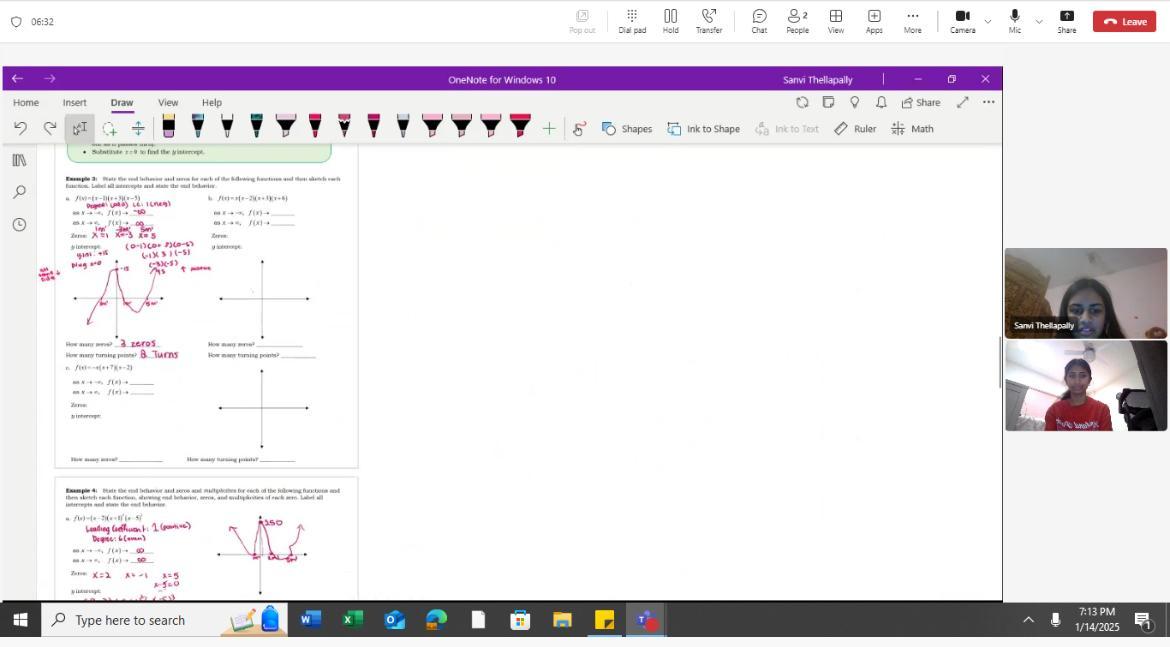Image resolution: width=1170 pixels, height=647 pixels.
Task: Pick the Eraser tool
Action: [169, 126]
